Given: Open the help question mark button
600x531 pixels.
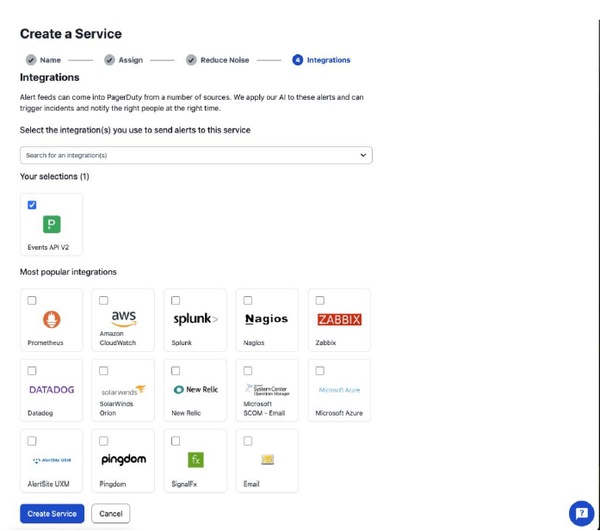Looking at the screenshot, I should point(581,513).
